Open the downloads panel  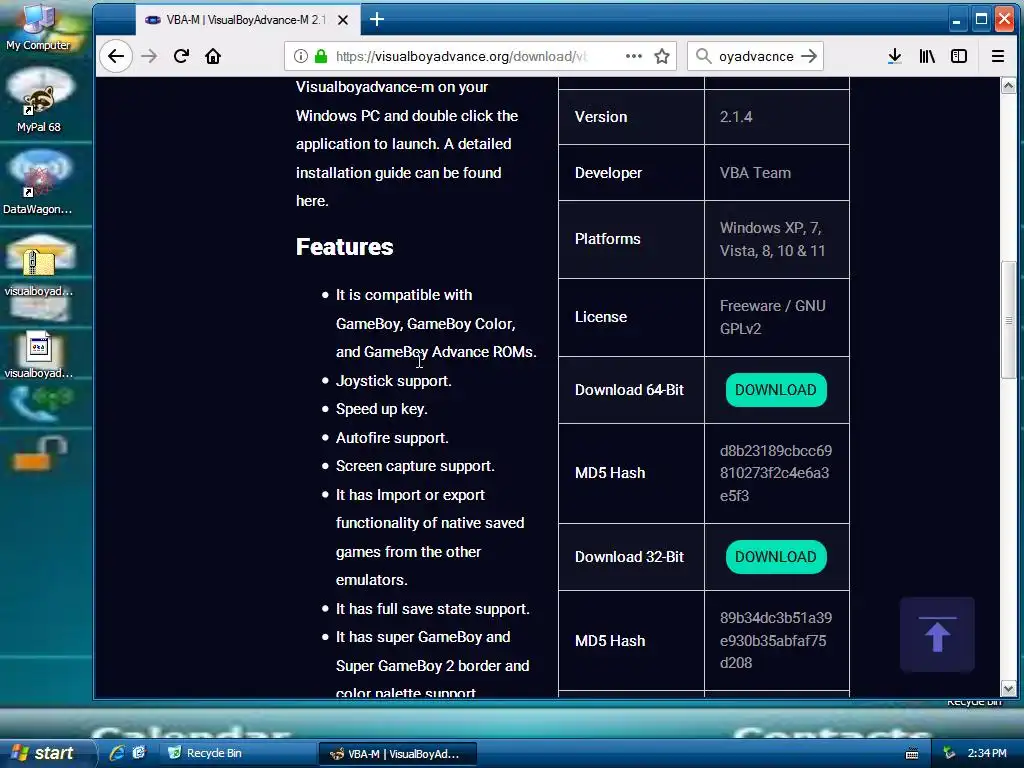[895, 56]
